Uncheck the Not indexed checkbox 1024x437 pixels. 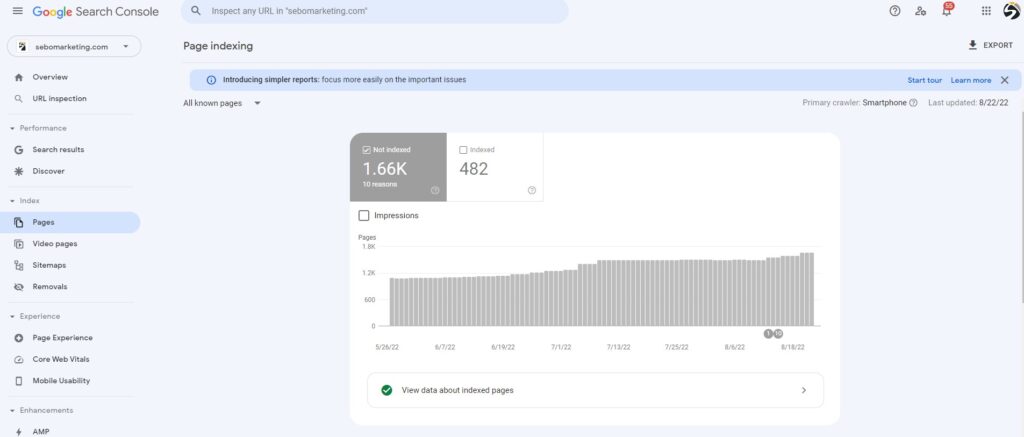pos(366,150)
